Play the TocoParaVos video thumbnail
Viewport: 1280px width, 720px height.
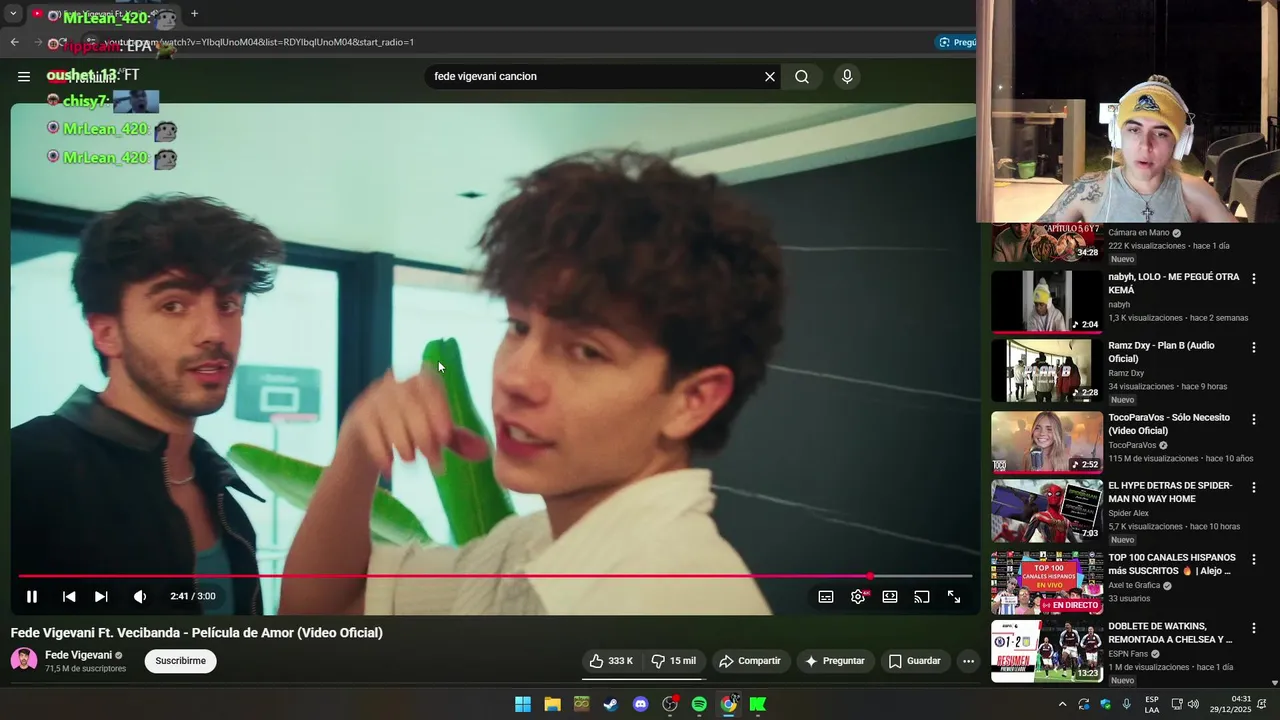1047,441
